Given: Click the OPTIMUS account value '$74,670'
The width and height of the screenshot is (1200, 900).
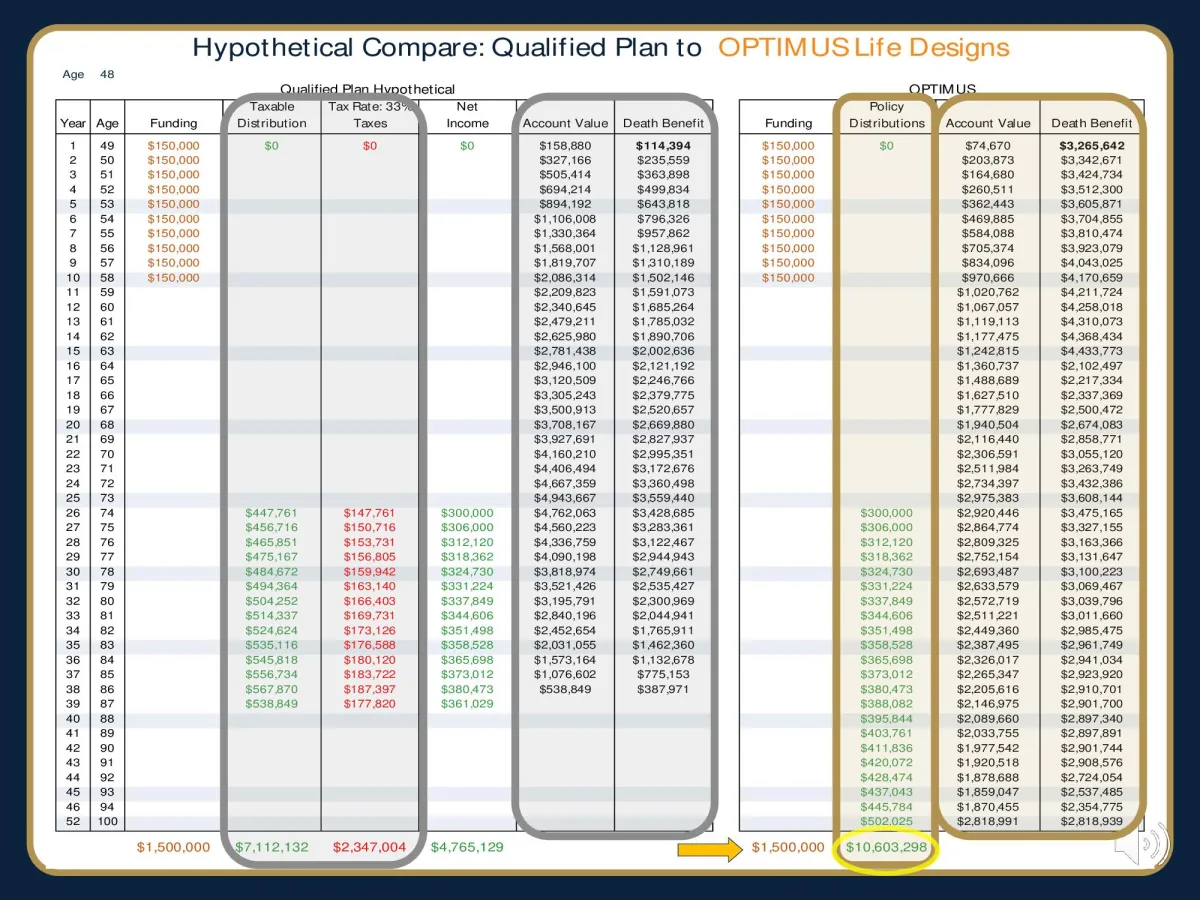Looking at the screenshot, I should click(988, 145).
